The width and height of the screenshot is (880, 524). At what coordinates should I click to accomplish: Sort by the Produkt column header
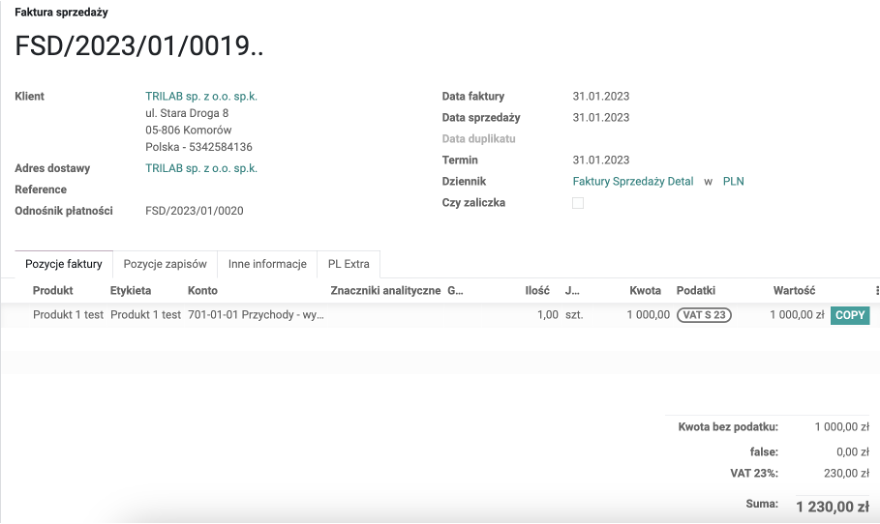point(53,291)
